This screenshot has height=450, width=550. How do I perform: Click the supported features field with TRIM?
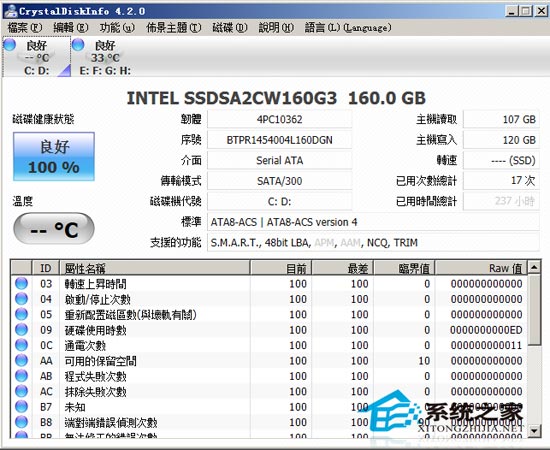373,242
